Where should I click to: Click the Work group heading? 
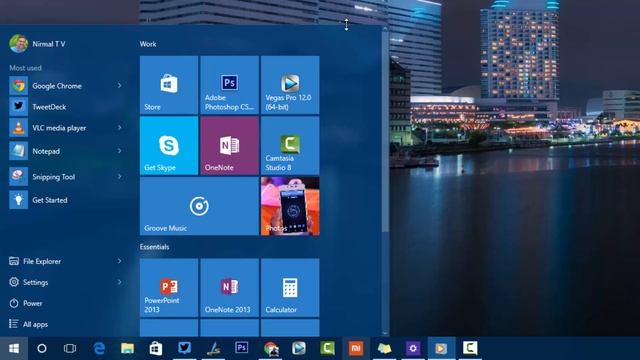point(148,44)
